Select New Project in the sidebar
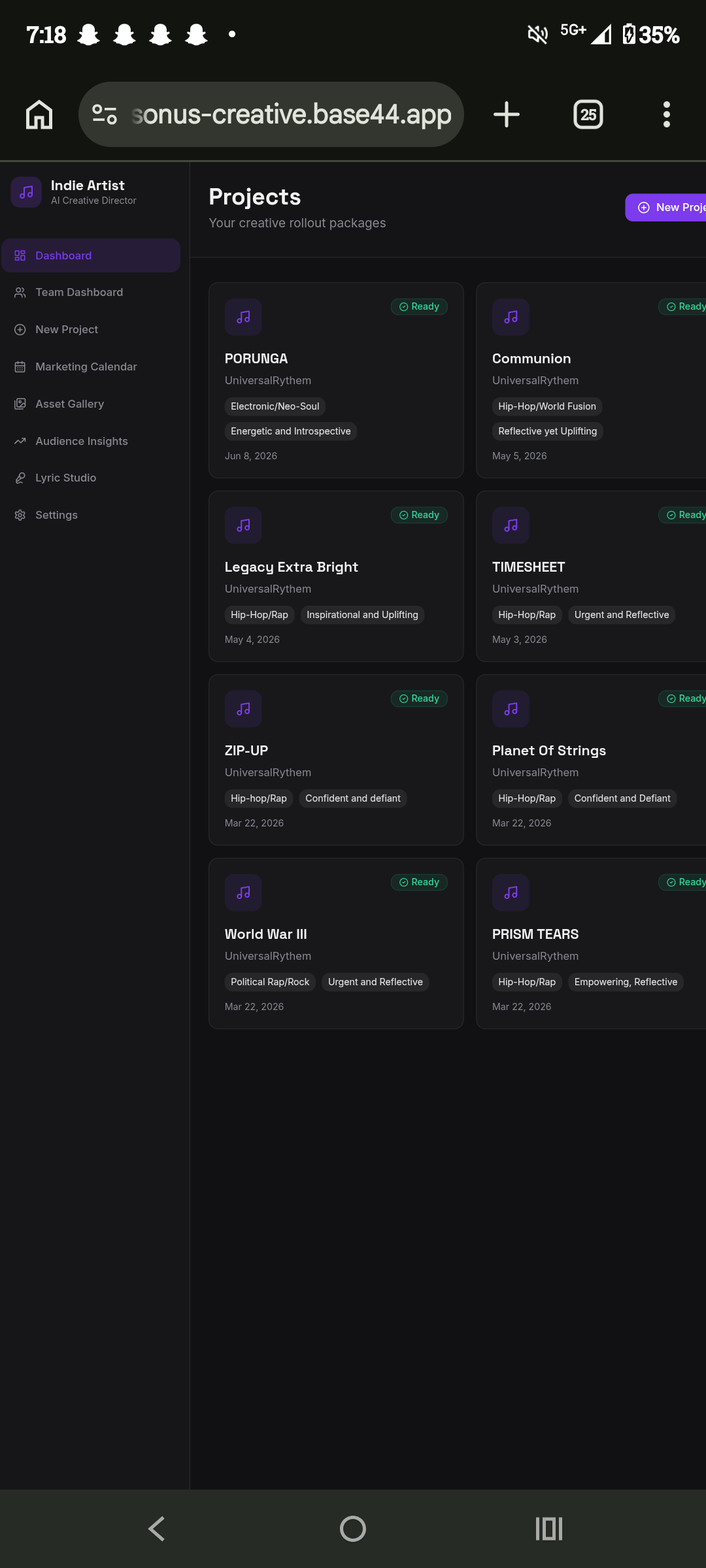The image size is (706, 1568). tap(91, 330)
